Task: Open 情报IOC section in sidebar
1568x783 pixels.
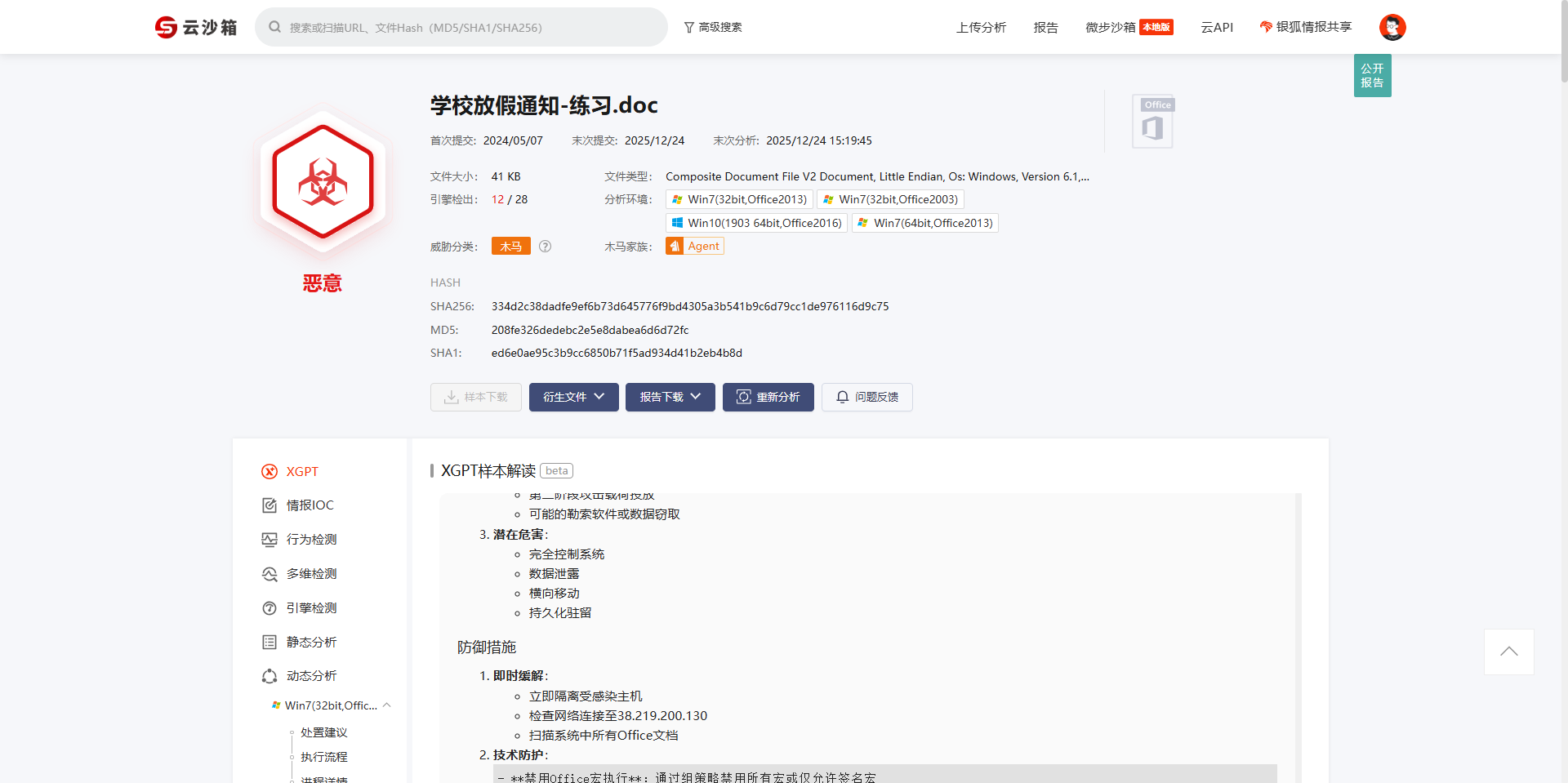Action: [310, 505]
